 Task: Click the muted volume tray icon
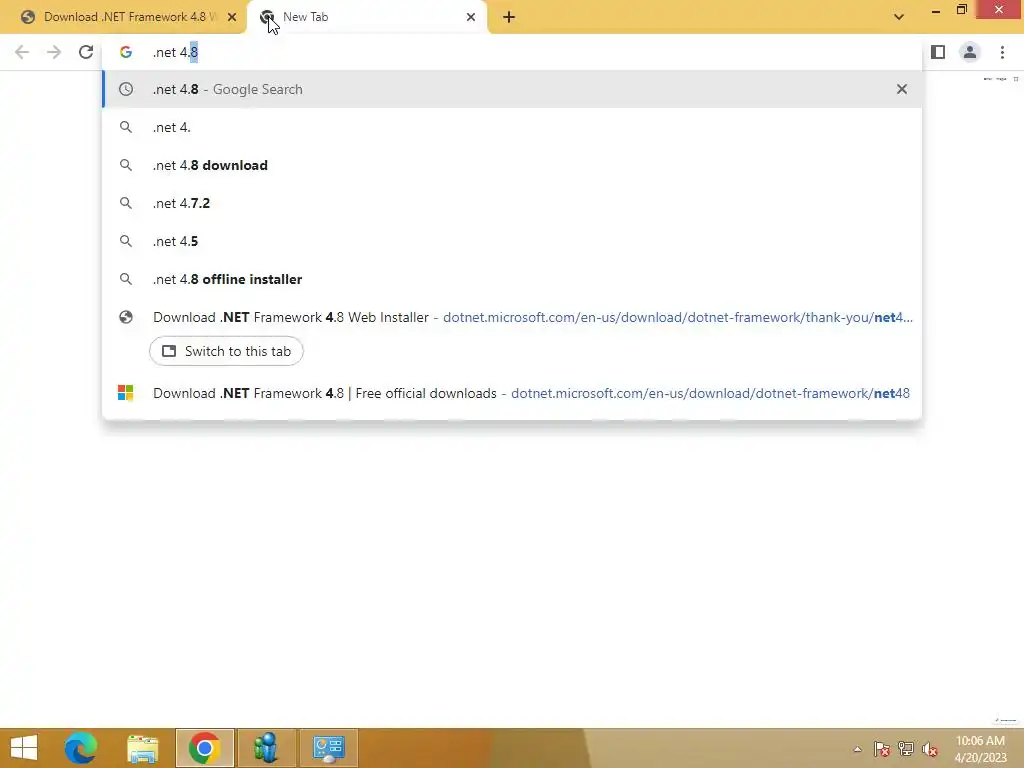point(930,749)
